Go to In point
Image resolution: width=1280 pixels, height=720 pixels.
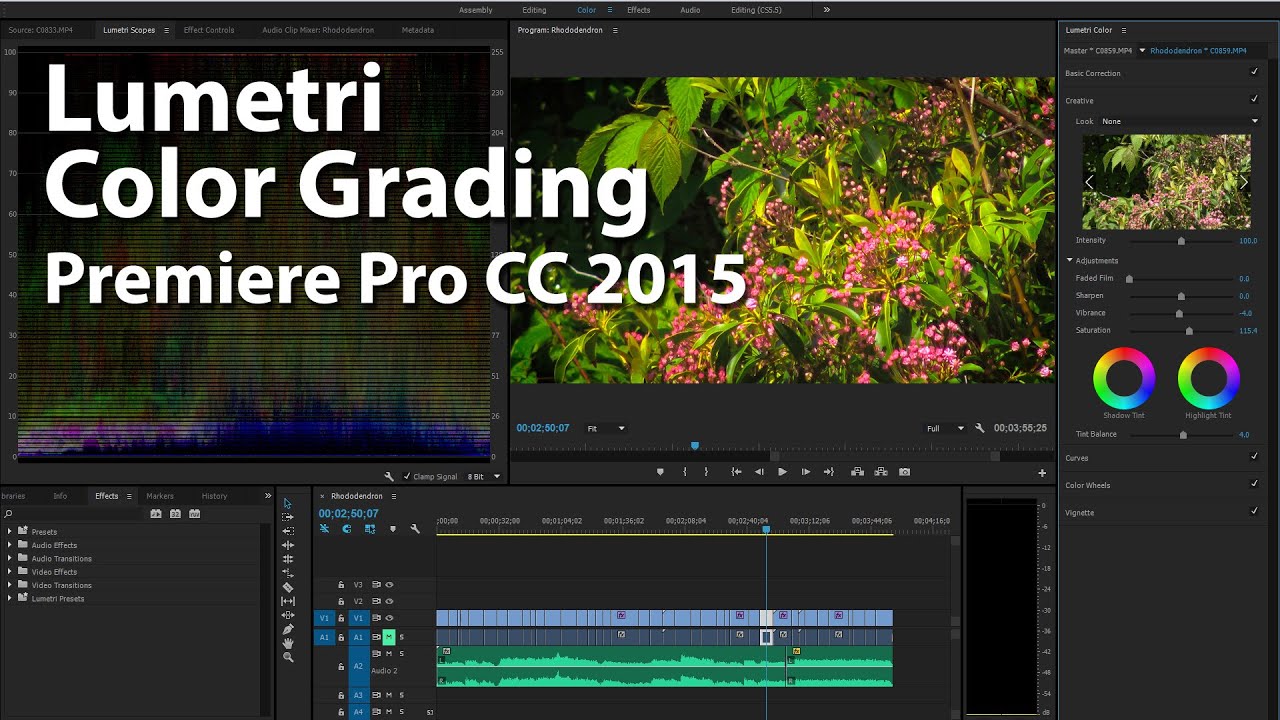[736, 472]
